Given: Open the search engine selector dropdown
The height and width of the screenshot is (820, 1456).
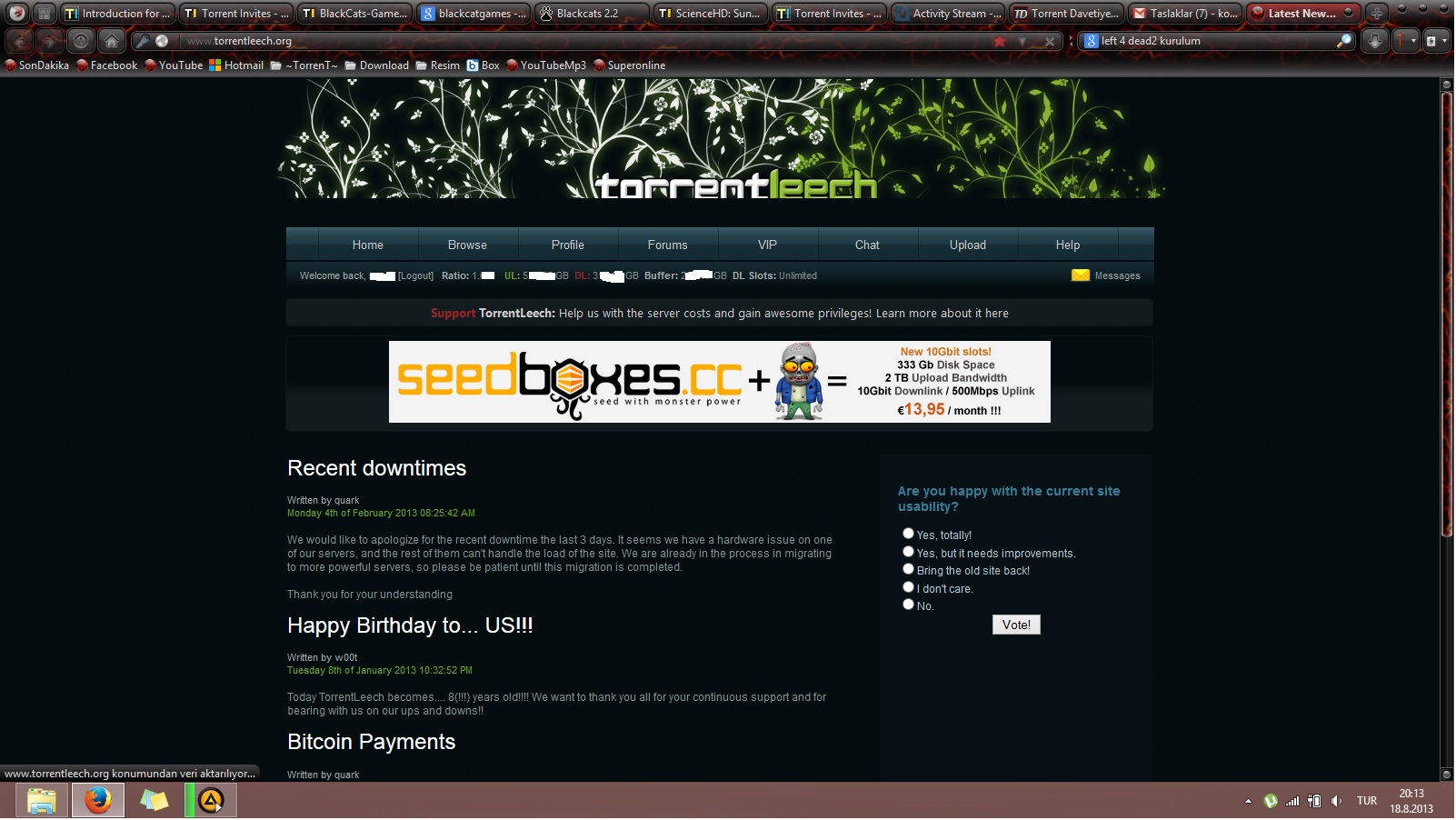Looking at the screenshot, I should coord(1092,41).
